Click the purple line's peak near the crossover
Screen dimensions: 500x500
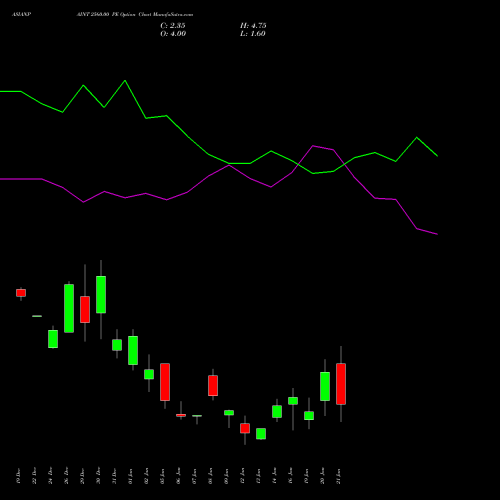313,146
